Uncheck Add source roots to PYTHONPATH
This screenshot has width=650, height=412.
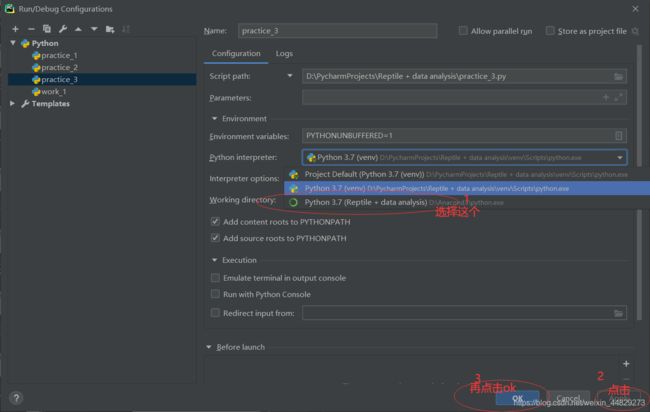click(x=215, y=238)
